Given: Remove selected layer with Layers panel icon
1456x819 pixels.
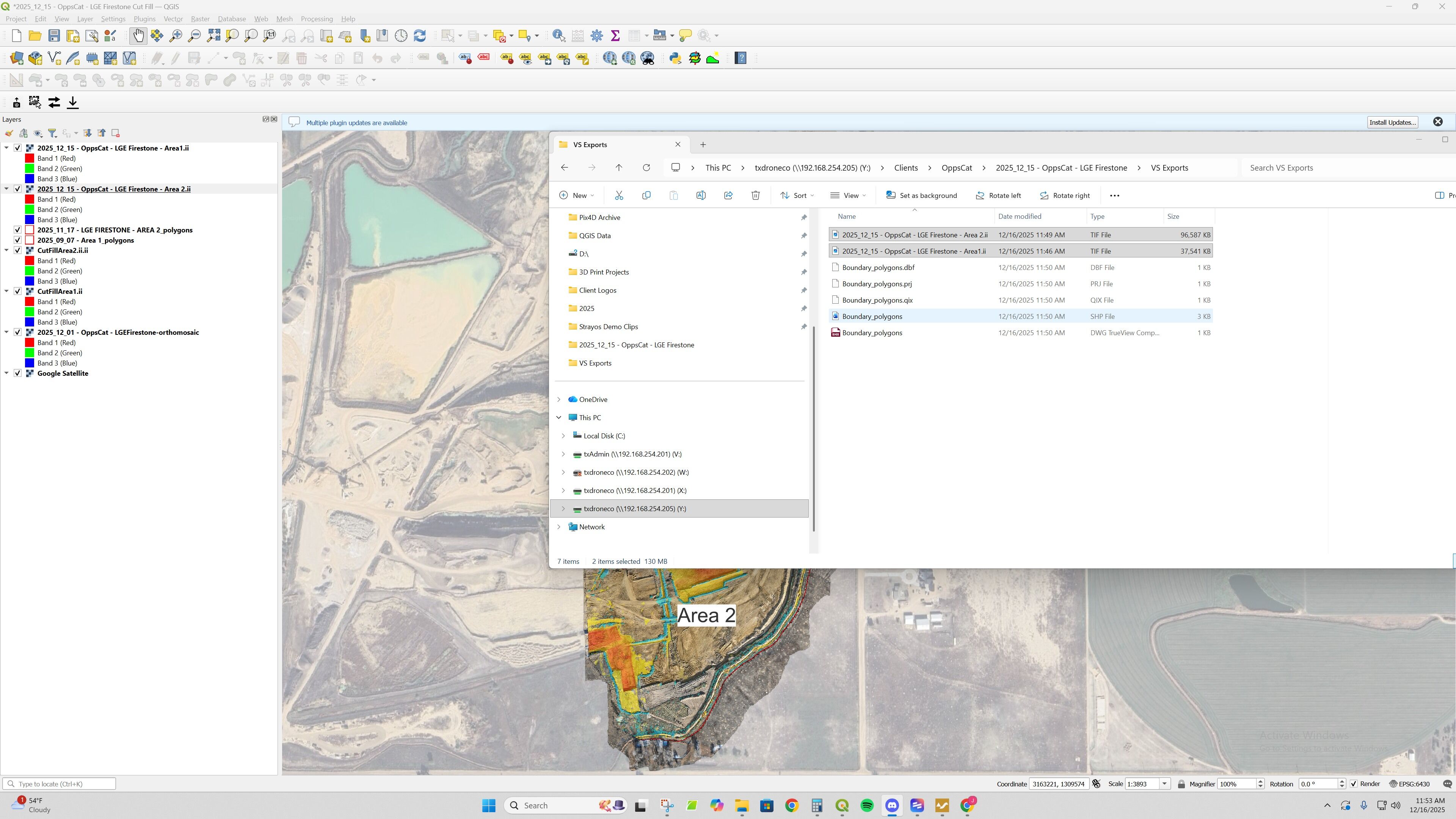Looking at the screenshot, I should tap(116, 133).
